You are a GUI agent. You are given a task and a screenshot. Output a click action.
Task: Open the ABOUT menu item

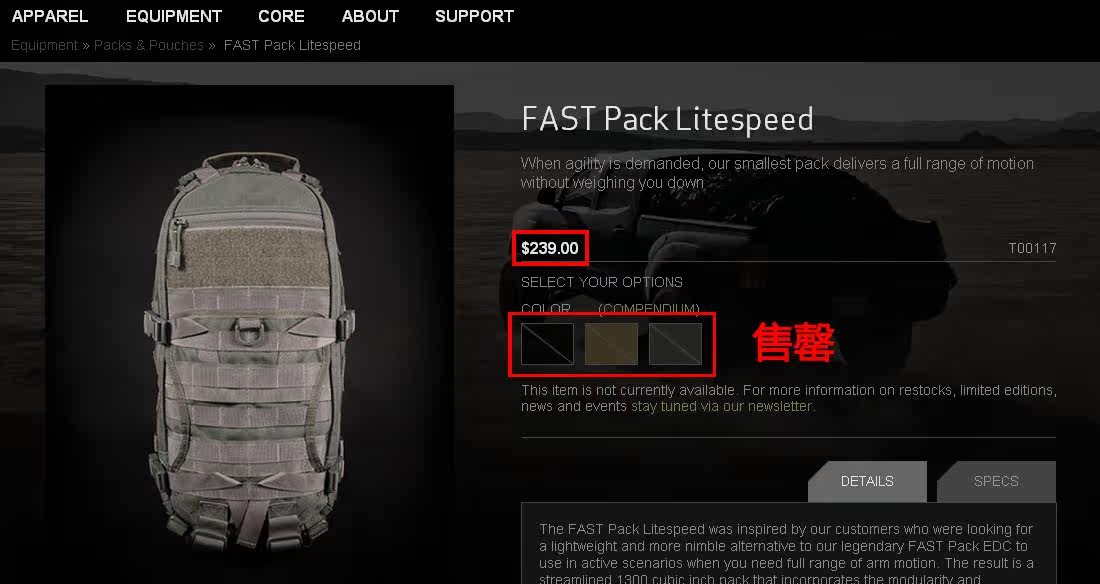point(370,16)
